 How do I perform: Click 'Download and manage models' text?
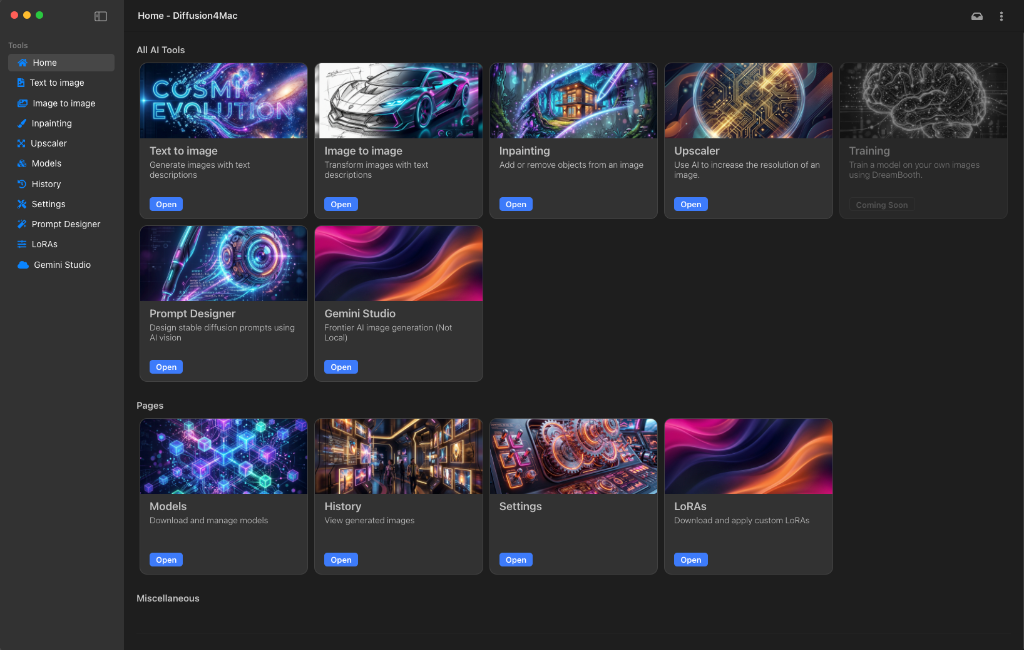tap(209, 521)
